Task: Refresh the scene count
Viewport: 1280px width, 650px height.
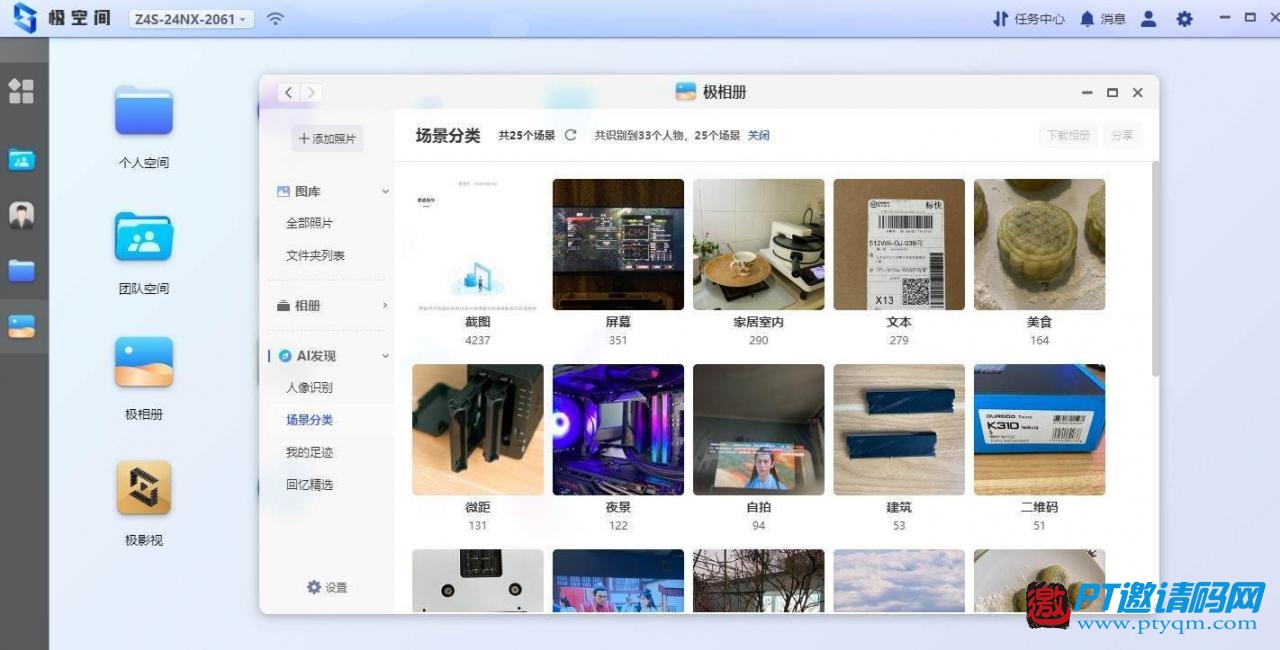Action: pyautogui.click(x=570, y=135)
